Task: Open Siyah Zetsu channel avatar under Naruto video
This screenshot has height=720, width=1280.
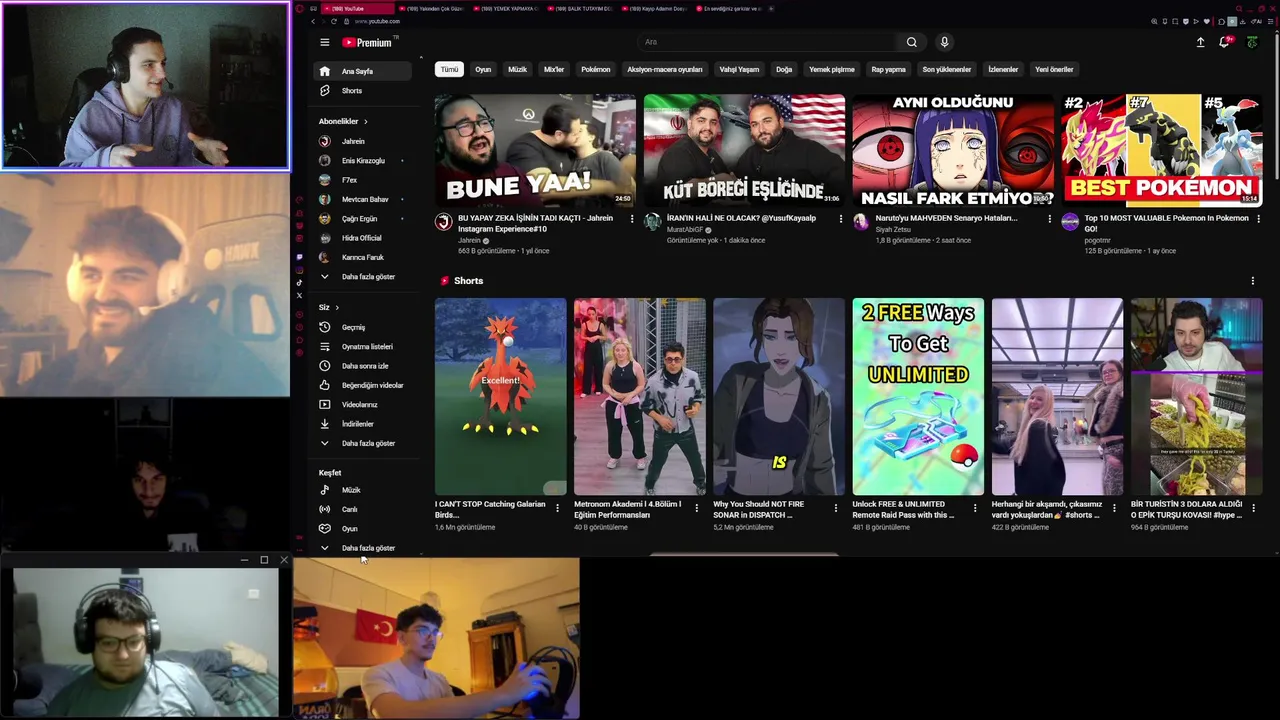Action: tap(861, 222)
